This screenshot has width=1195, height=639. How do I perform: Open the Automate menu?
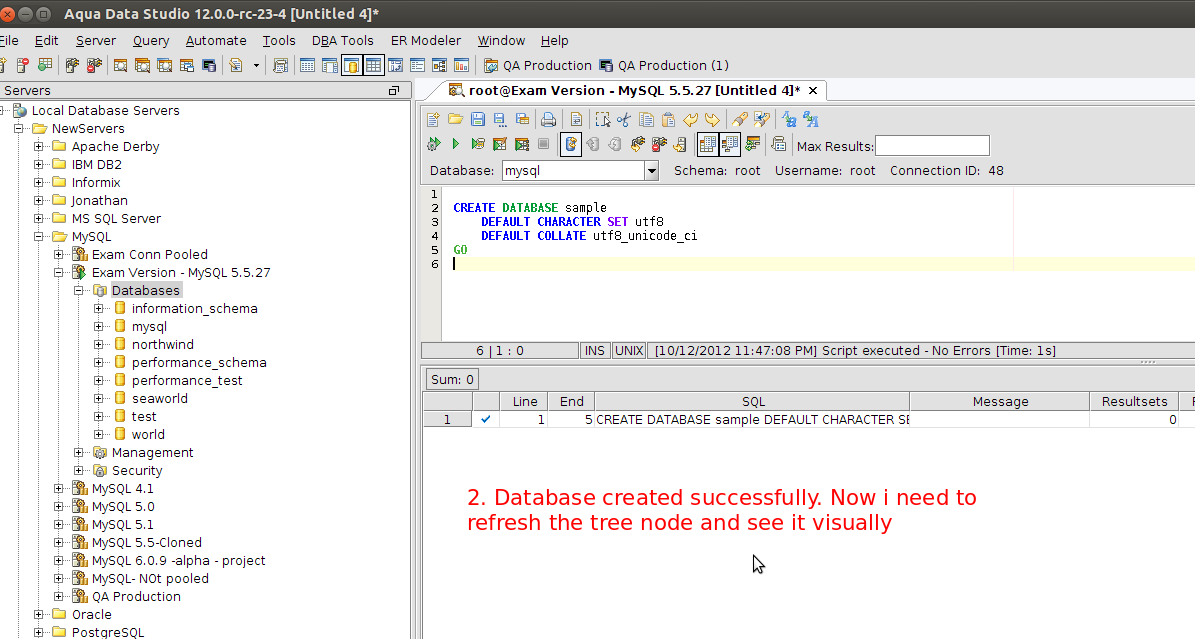coord(216,41)
